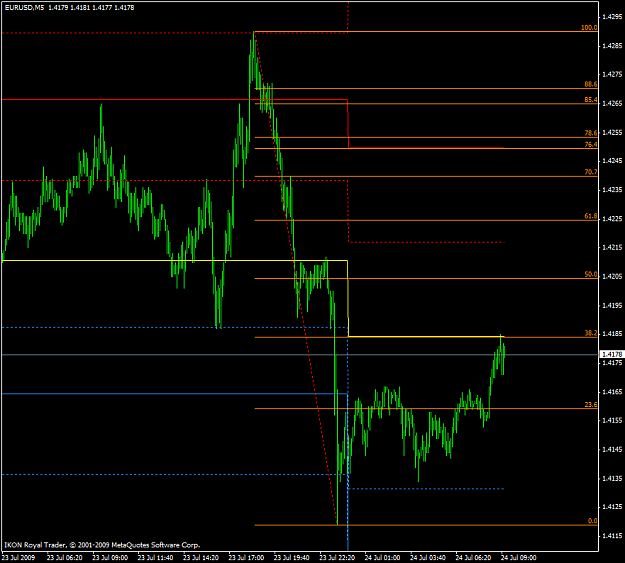Click the 24 Jul 01:00 time label
Image resolution: width=625 pixels, height=563 pixels.
coord(383,557)
